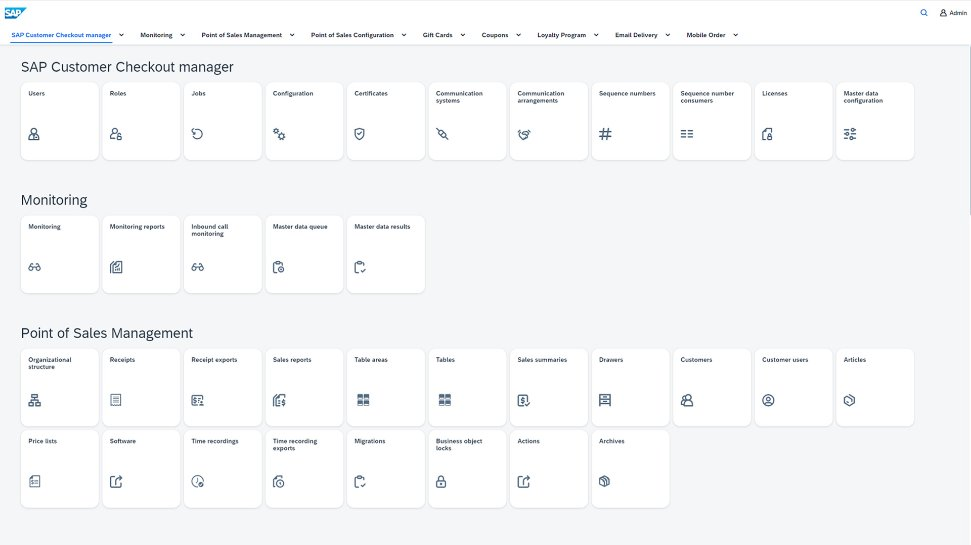This screenshot has width=971, height=545.
Task: Expand the Gift Cards dropdown chevron
Action: click(x=463, y=35)
